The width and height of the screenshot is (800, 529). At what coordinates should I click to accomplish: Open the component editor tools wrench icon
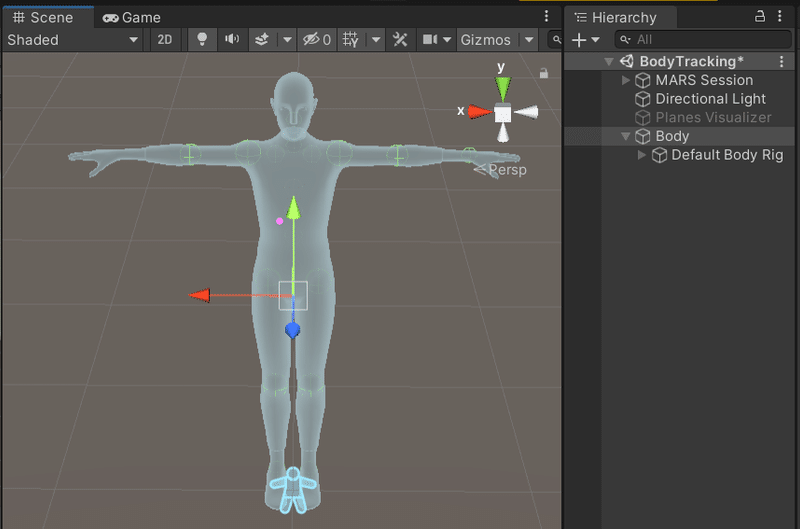click(x=400, y=40)
